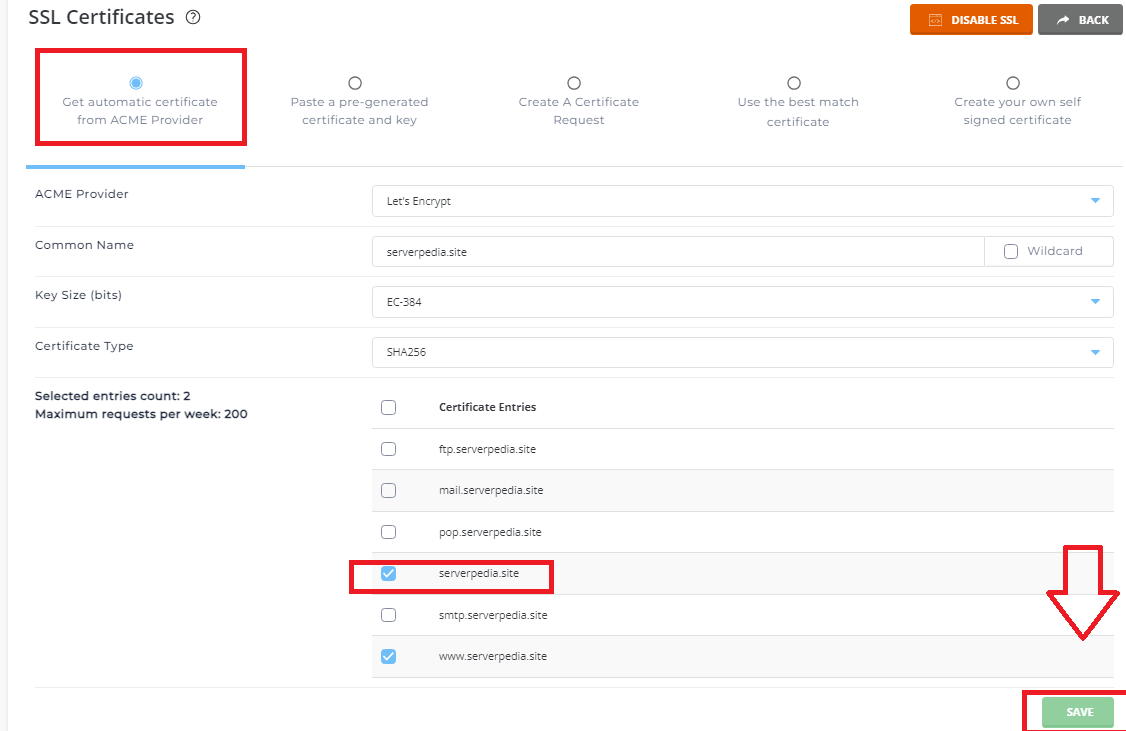
Task: Click the help question mark icon
Action: tap(194, 18)
